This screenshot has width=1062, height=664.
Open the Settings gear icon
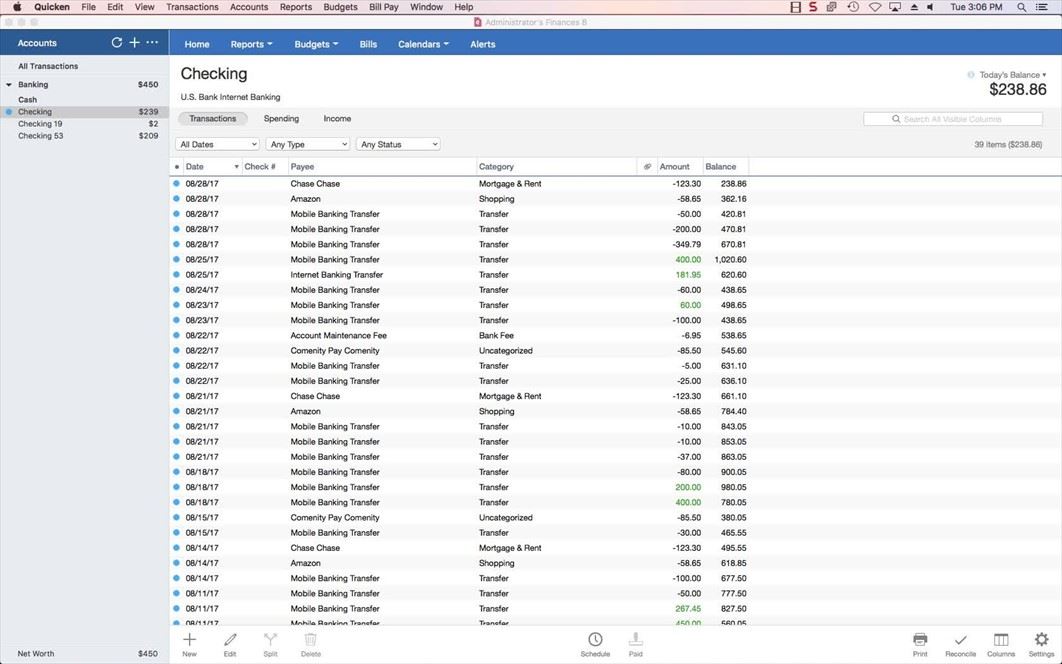1041,640
